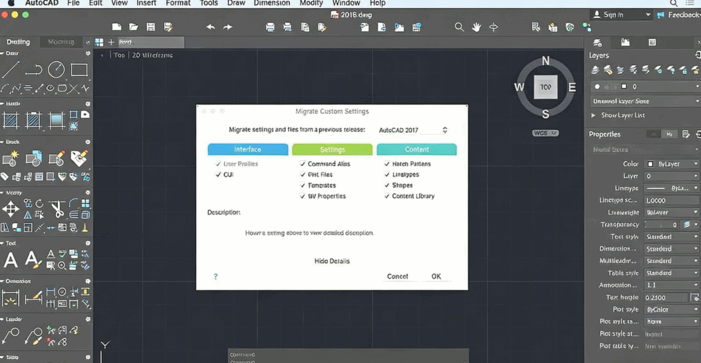Click the Save diskette toolbar icon
Viewport: 701px width, 363px height.
[x=151, y=27]
